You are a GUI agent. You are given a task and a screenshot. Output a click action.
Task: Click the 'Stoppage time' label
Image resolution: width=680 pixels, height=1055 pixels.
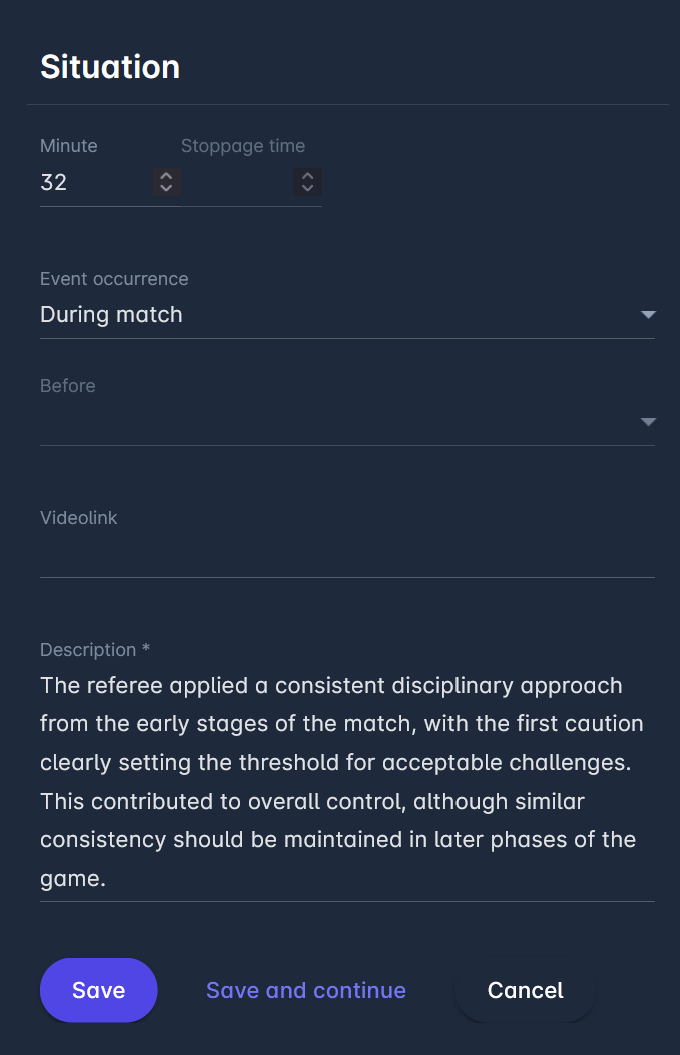(x=243, y=146)
